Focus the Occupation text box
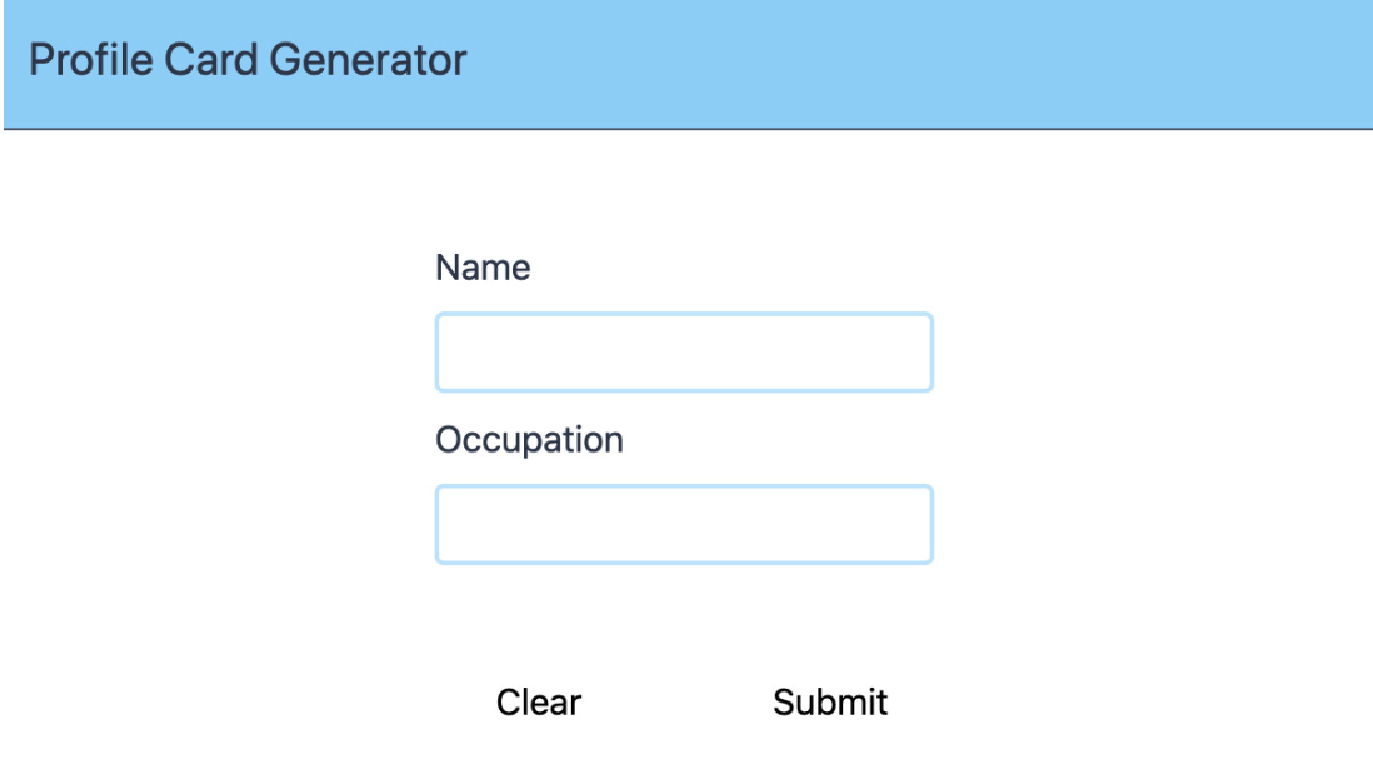 (684, 524)
